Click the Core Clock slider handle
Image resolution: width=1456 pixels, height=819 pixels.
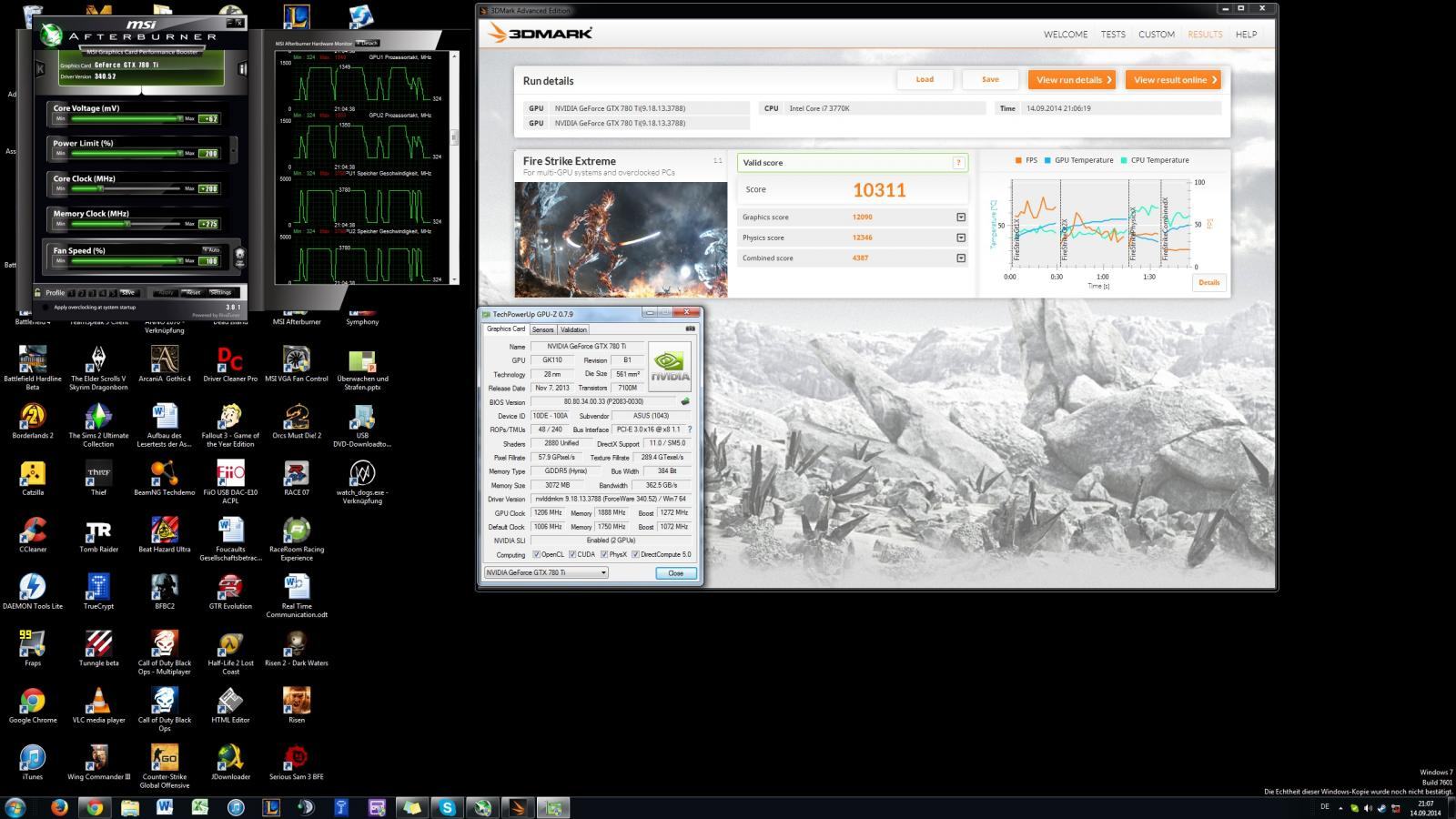point(100,188)
